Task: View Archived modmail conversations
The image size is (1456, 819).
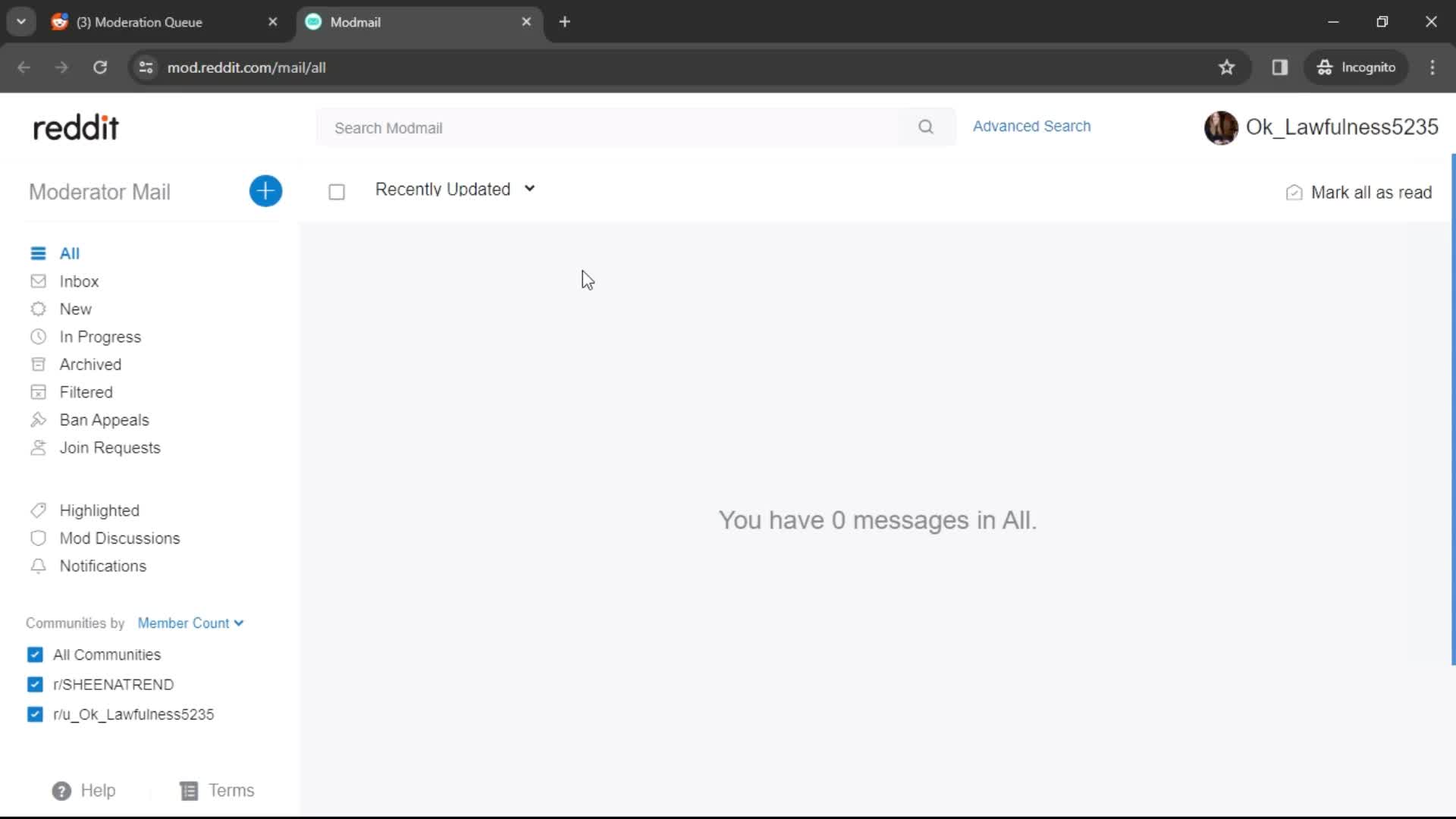Action: tap(91, 364)
